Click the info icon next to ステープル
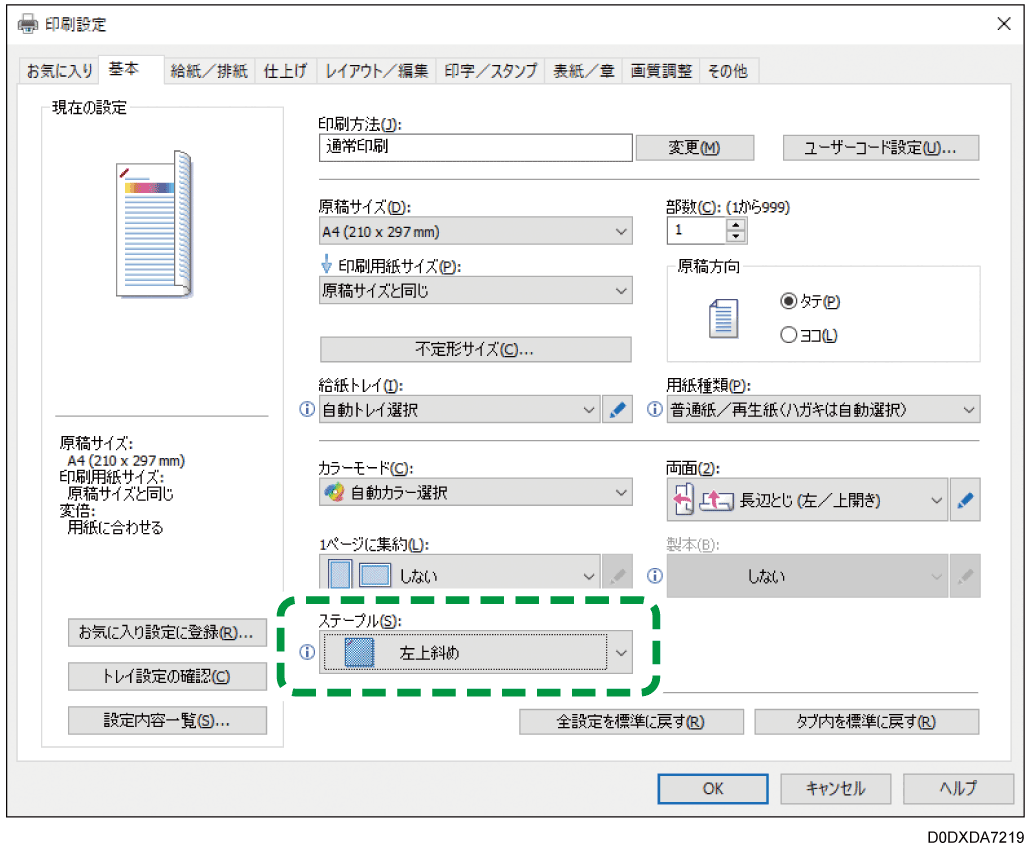This screenshot has width=1028, height=850. click(308, 651)
